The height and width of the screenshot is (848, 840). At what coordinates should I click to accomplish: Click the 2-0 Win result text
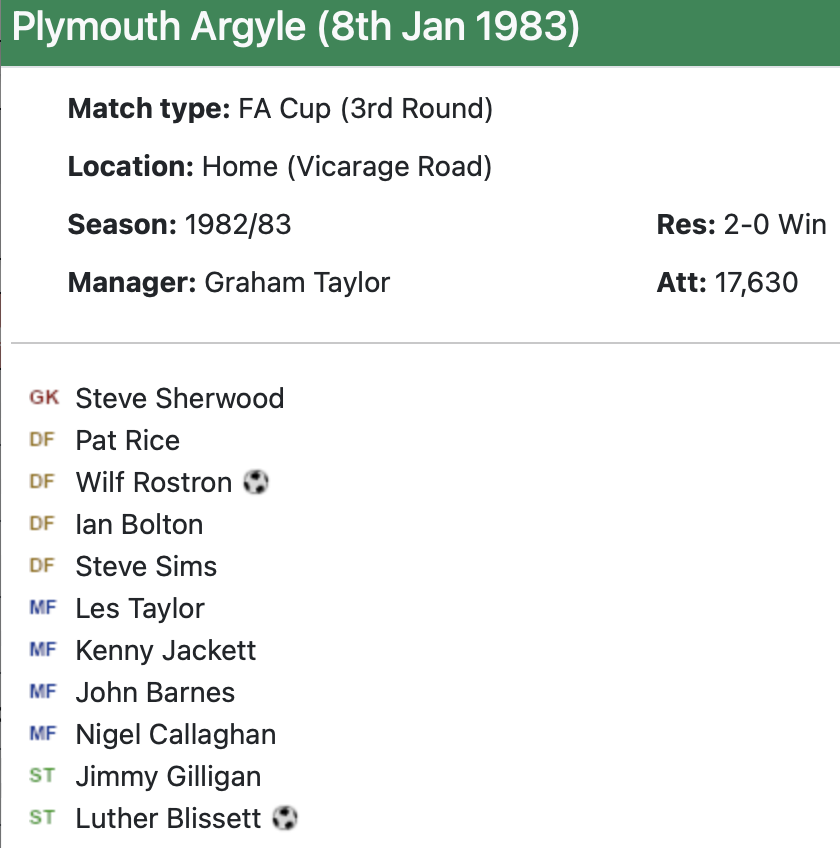click(x=772, y=225)
